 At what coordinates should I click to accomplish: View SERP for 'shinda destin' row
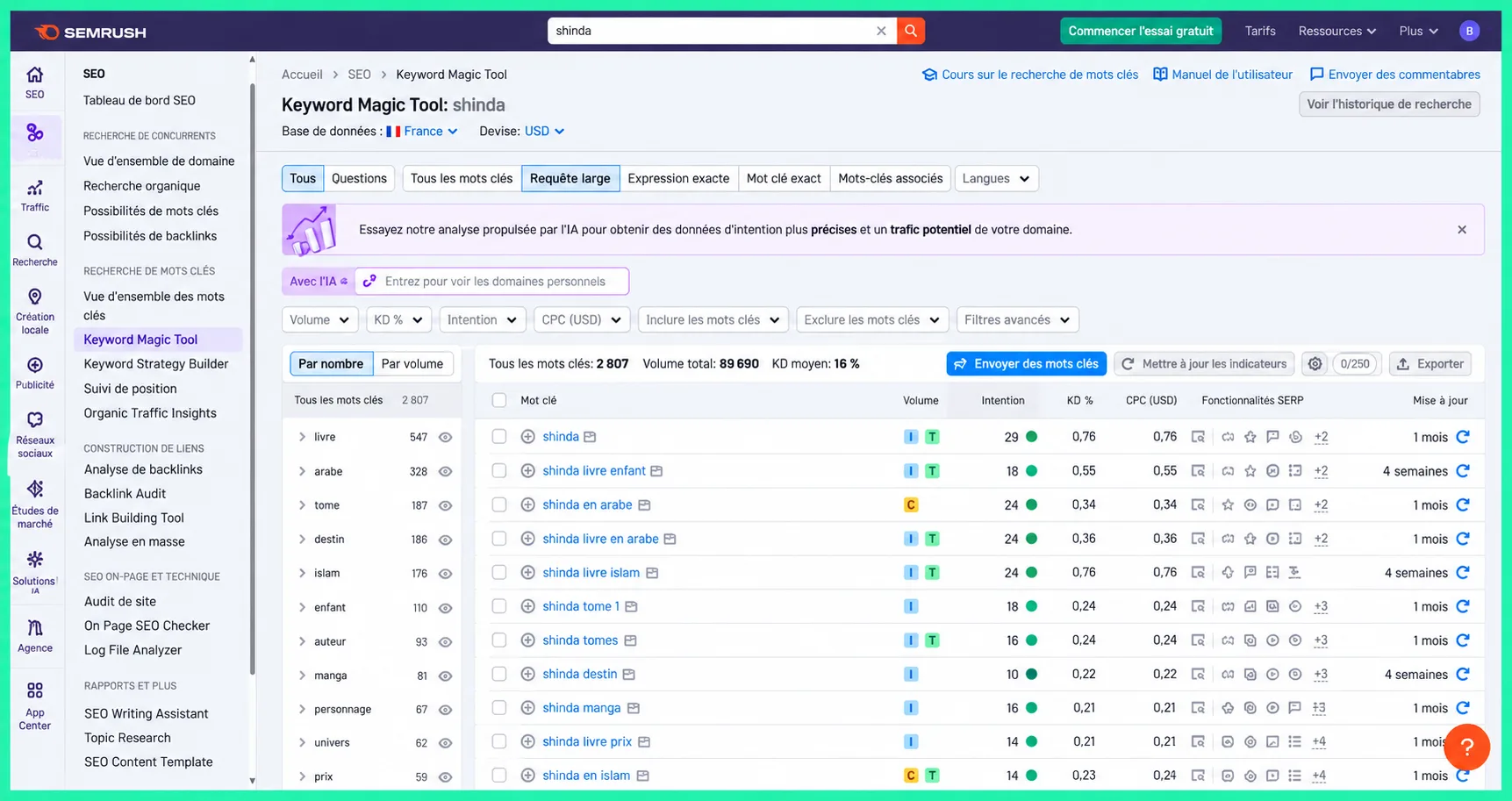(x=1198, y=675)
